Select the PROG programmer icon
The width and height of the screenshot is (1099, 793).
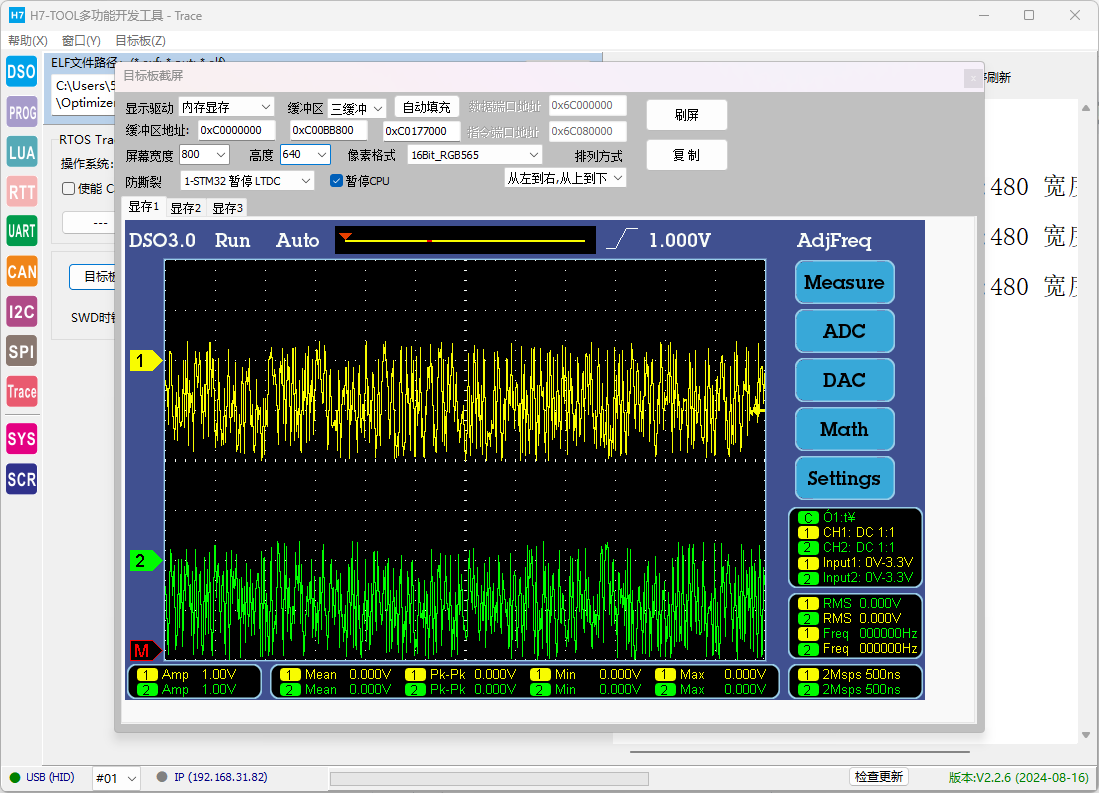pos(21,113)
